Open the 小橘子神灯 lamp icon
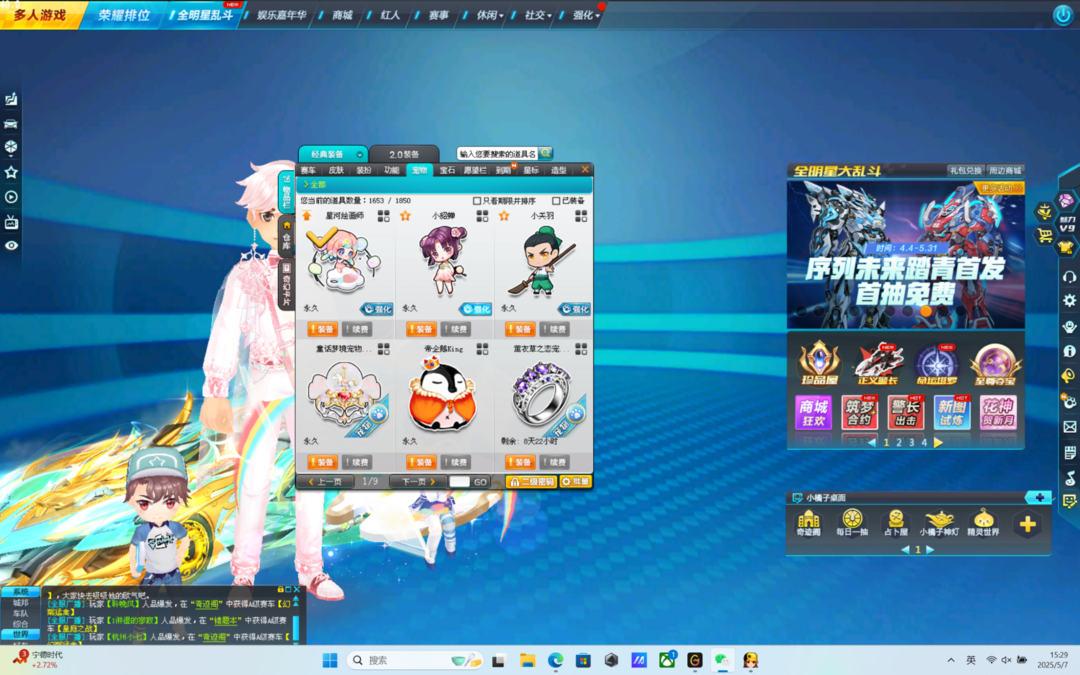1080x675 pixels. tap(939, 523)
